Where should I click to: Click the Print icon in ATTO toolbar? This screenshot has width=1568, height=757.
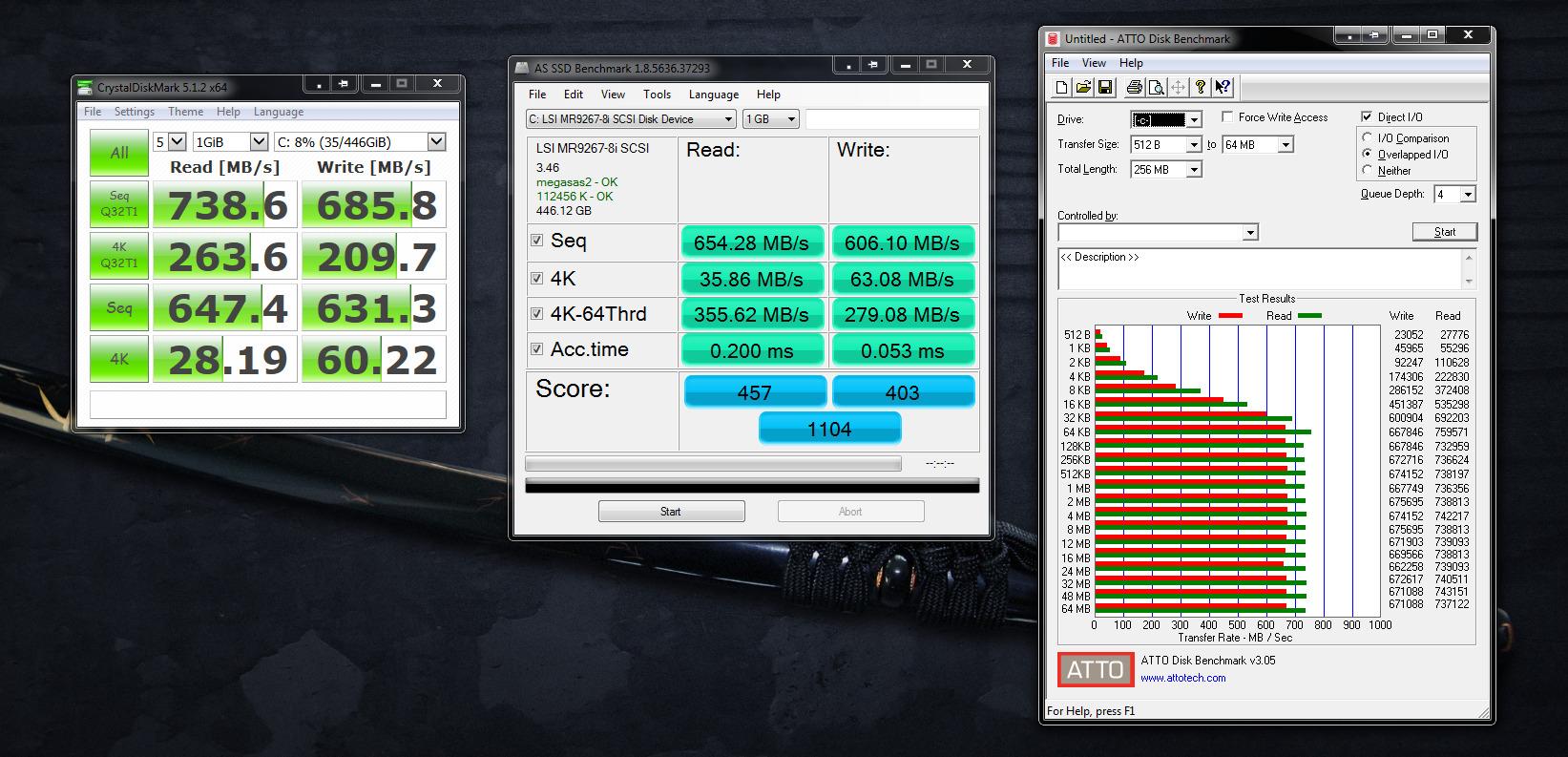[x=1134, y=88]
